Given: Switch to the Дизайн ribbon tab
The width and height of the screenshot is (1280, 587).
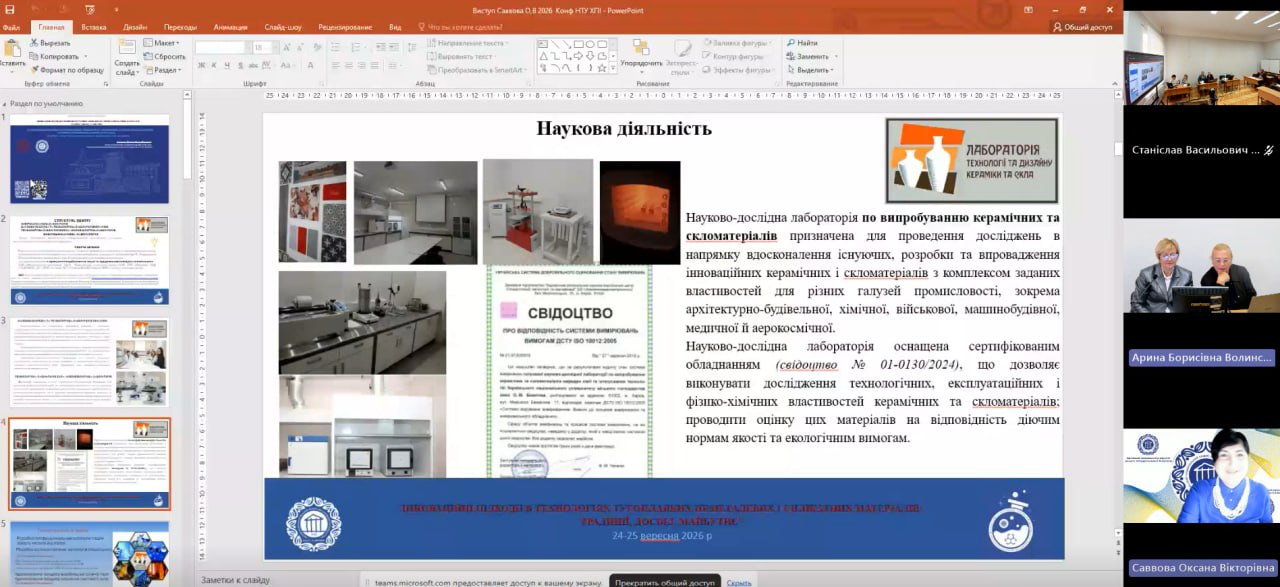Looking at the screenshot, I should pyautogui.click(x=134, y=27).
